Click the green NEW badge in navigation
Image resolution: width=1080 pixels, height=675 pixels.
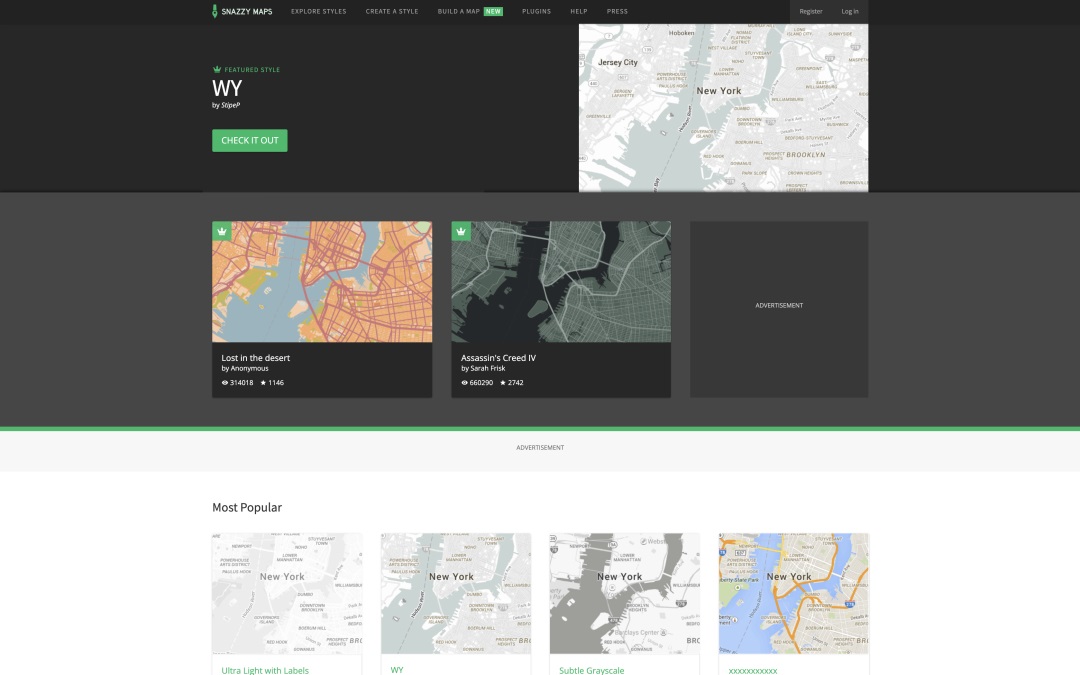pyautogui.click(x=493, y=11)
